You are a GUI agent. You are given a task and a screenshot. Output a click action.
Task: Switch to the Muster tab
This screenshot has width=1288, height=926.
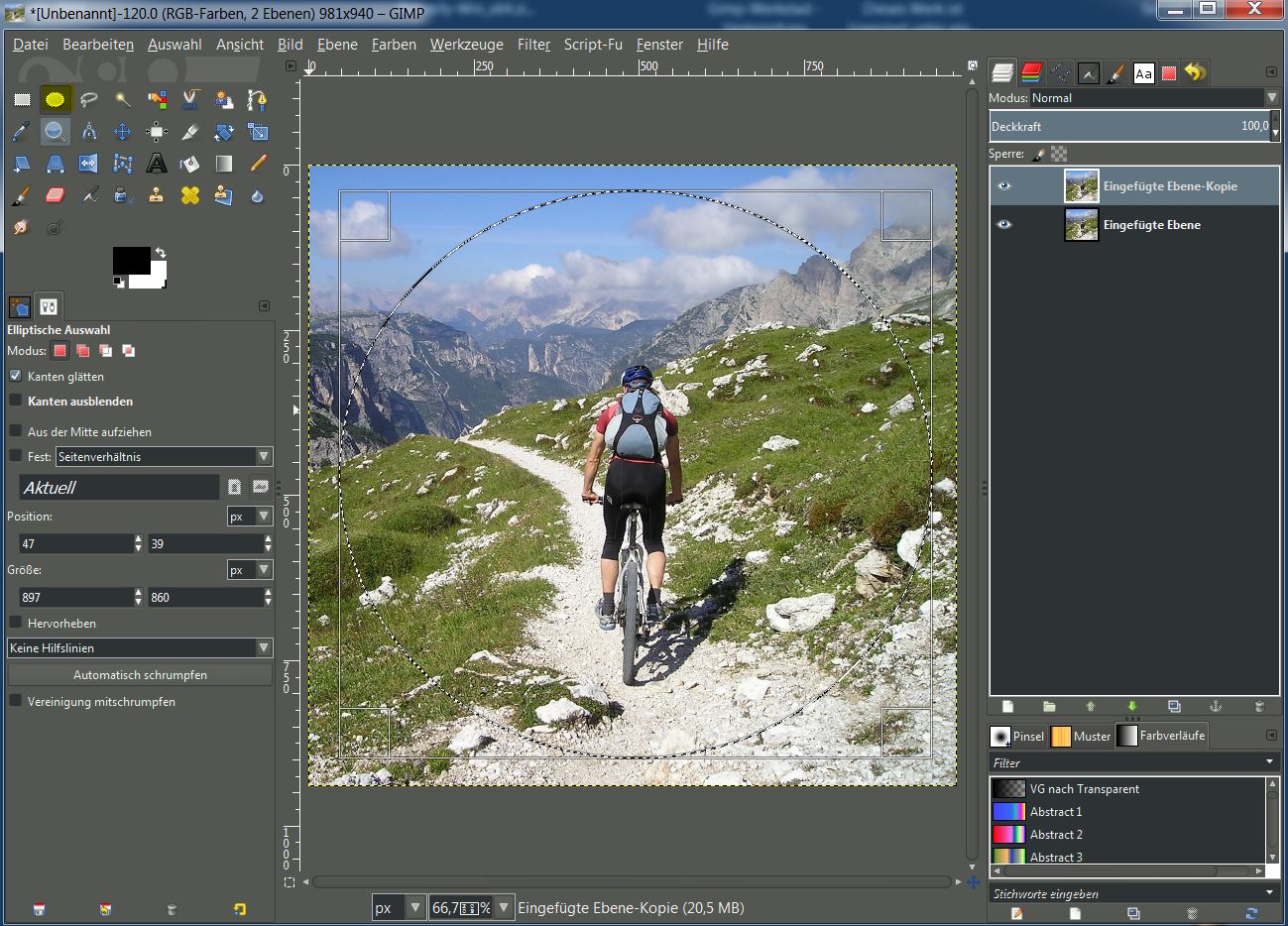(1081, 736)
